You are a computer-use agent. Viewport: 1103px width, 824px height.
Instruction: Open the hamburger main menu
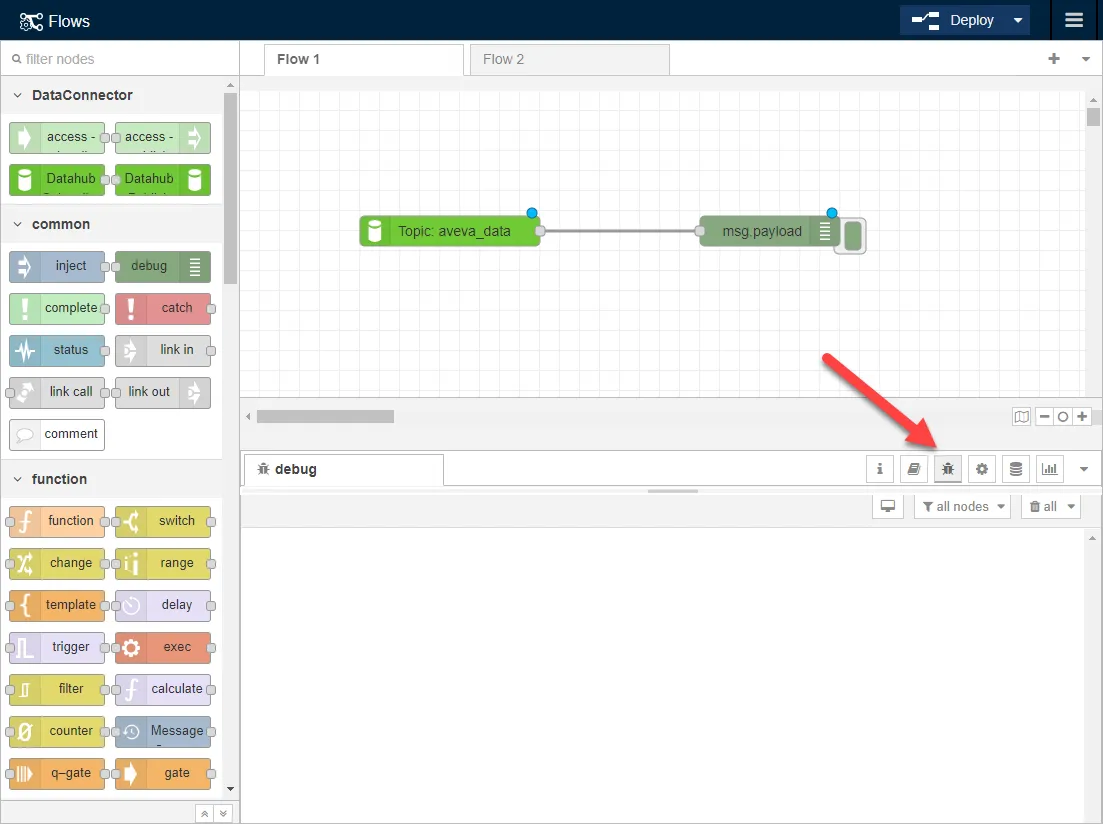click(1073, 20)
